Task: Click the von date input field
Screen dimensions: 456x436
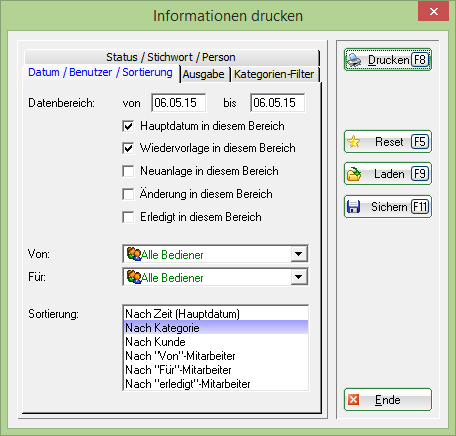Action: [x=179, y=103]
